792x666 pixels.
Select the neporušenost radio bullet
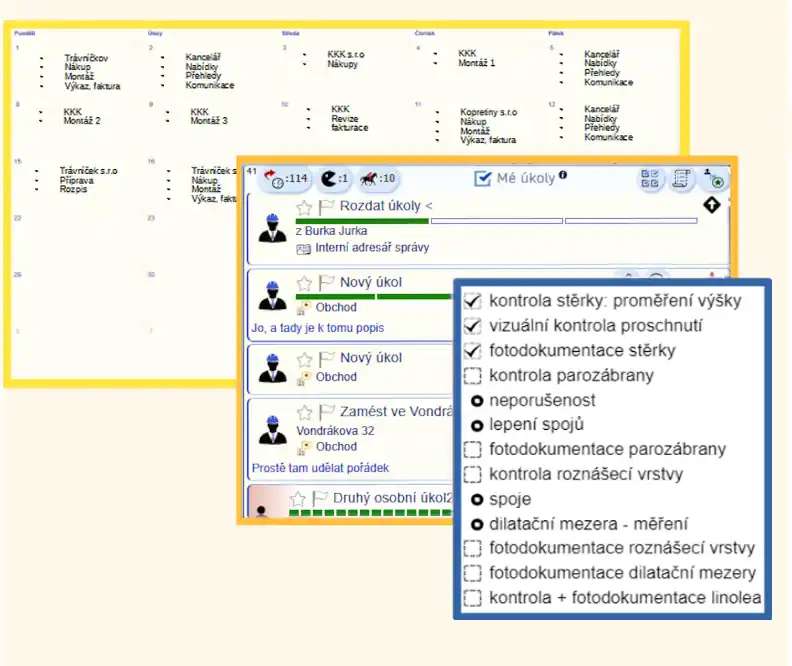(x=477, y=401)
